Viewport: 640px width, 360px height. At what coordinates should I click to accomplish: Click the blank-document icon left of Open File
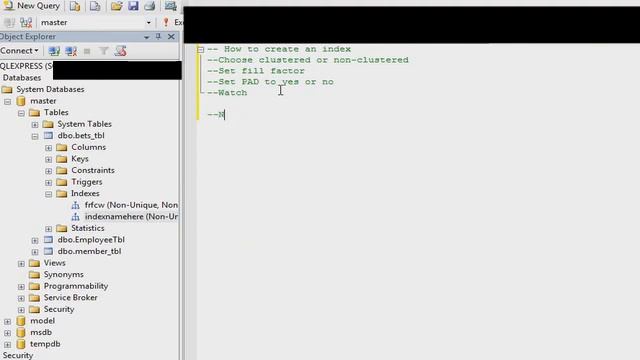95,6
